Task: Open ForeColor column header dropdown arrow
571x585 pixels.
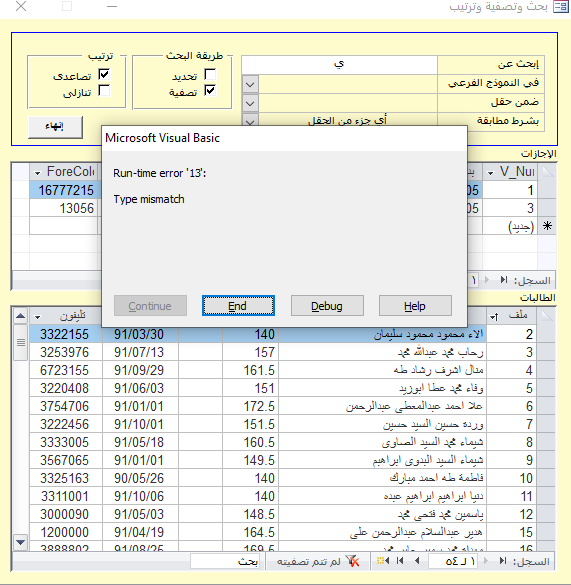Action: [x=37, y=173]
